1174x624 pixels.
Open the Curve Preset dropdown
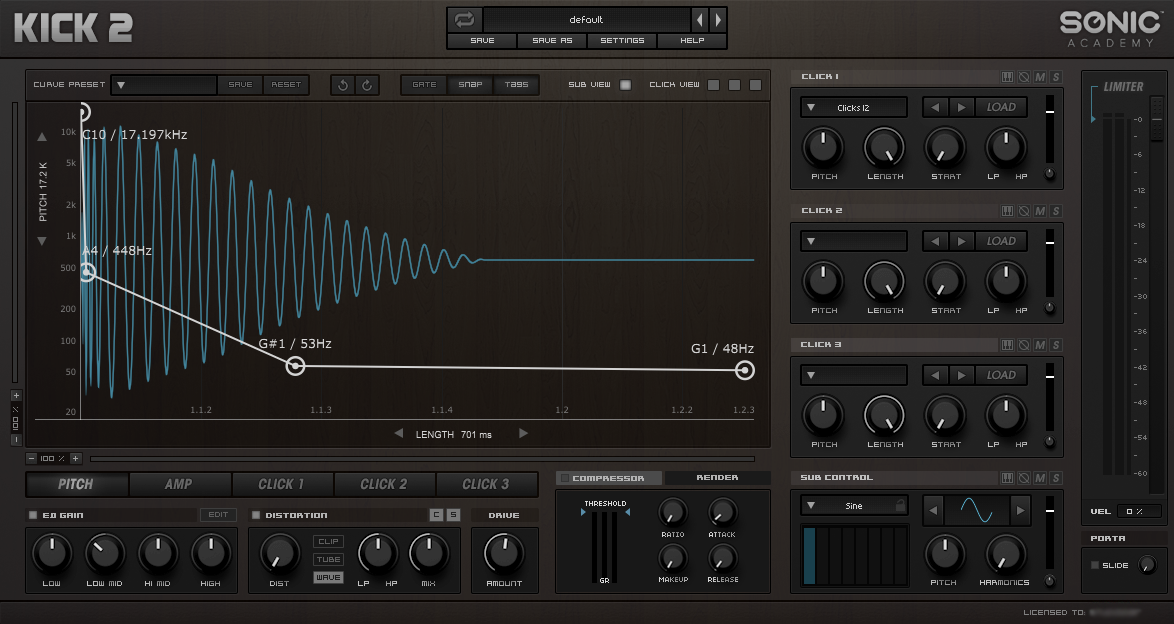point(164,85)
